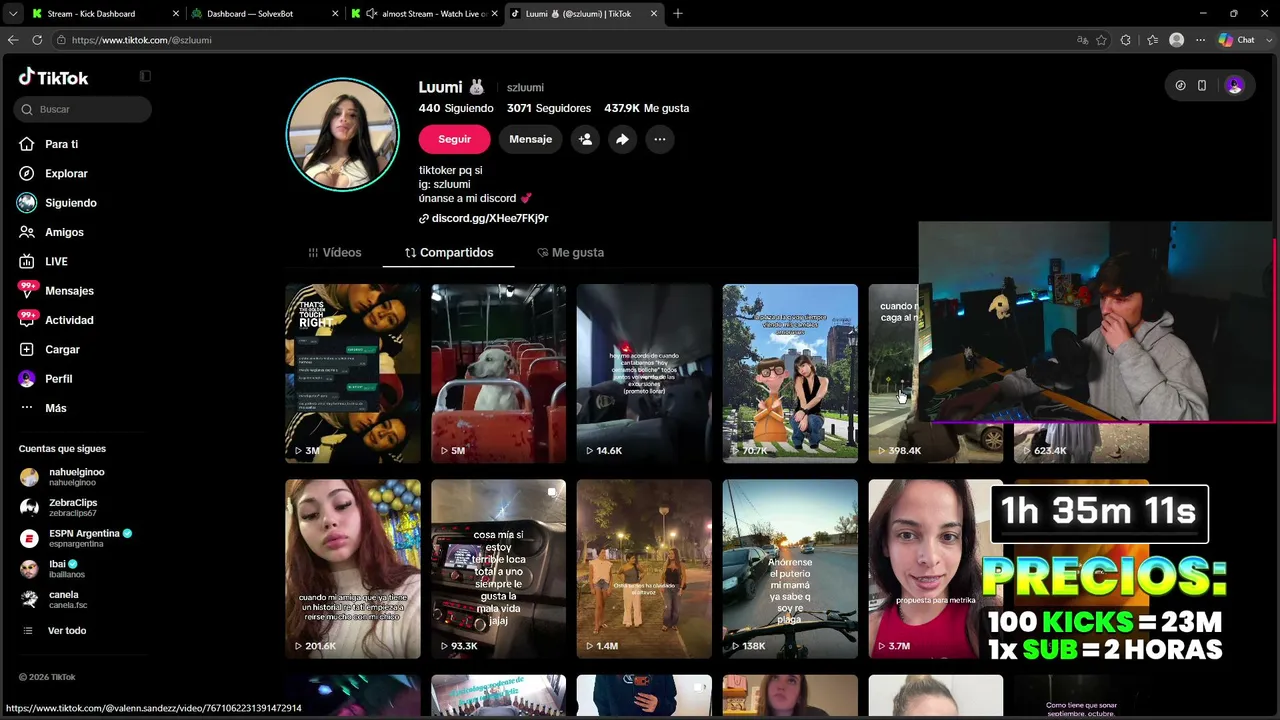The width and height of the screenshot is (1280, 720).
Task: Follow Luumi with the Seguir button
Action: (454, 139)
